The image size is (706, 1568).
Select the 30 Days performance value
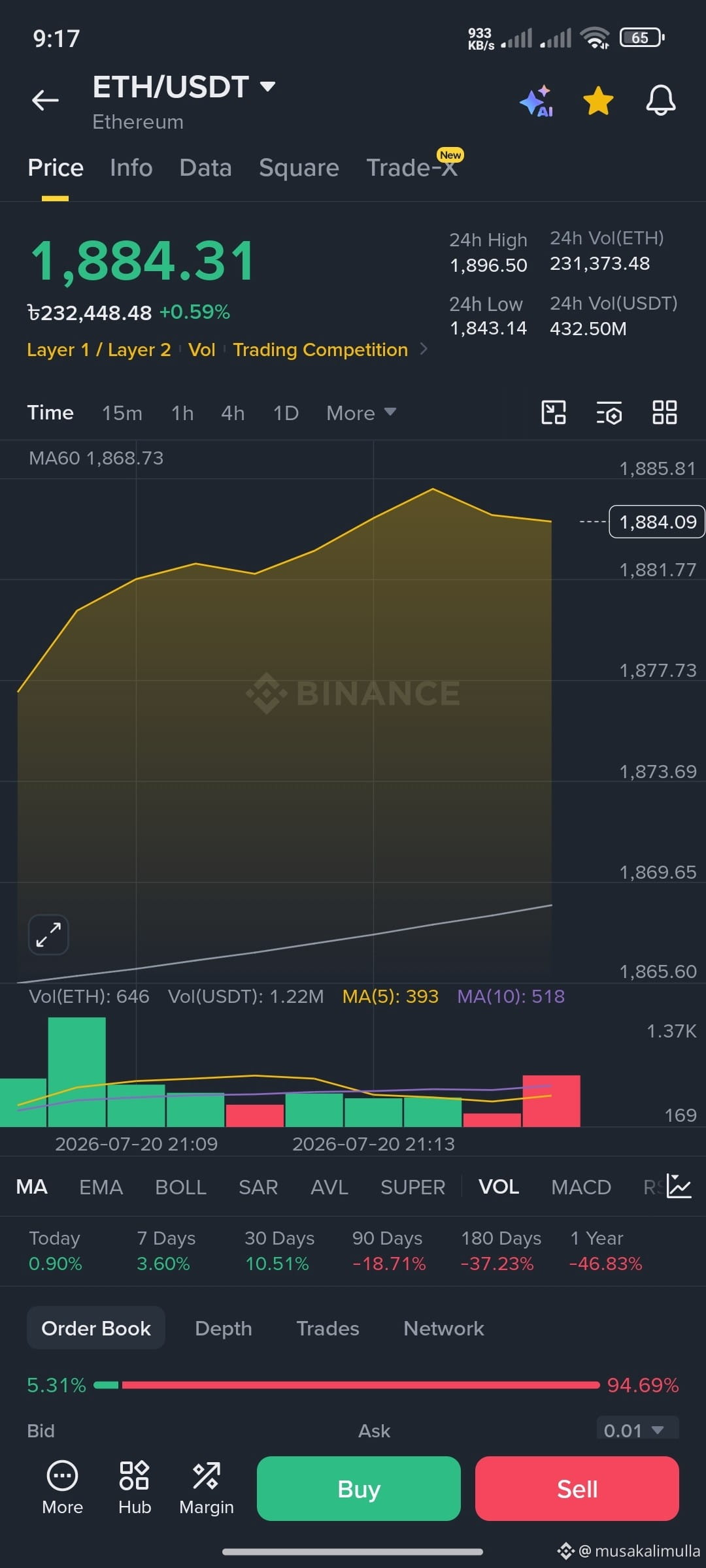pos(277,1264)
